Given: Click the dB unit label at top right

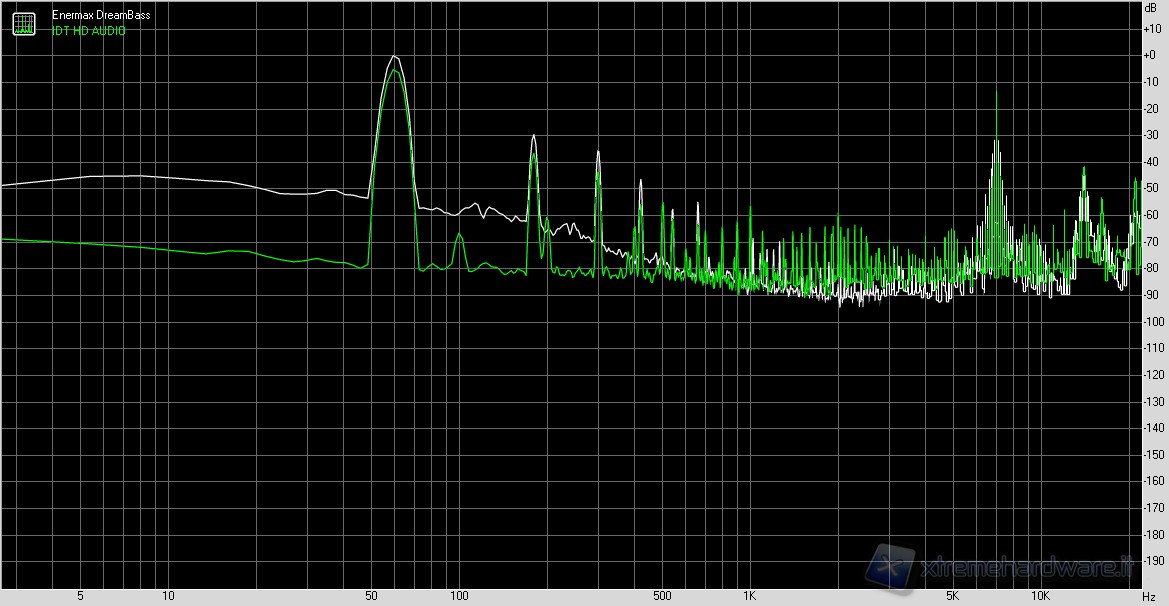Looking at the screenshot, I should pyautogui.click(x=1150, y=9).
